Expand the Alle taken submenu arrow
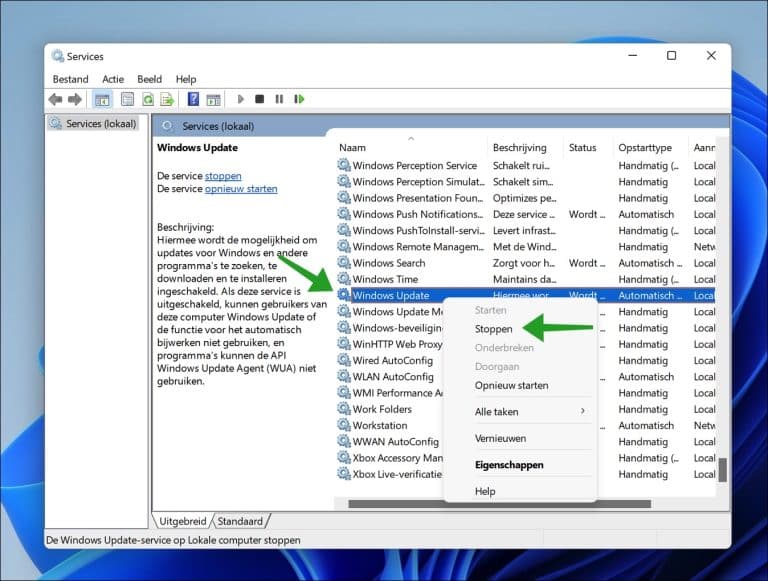The width and height of the screenshot is (768, 581). point(582,411)
